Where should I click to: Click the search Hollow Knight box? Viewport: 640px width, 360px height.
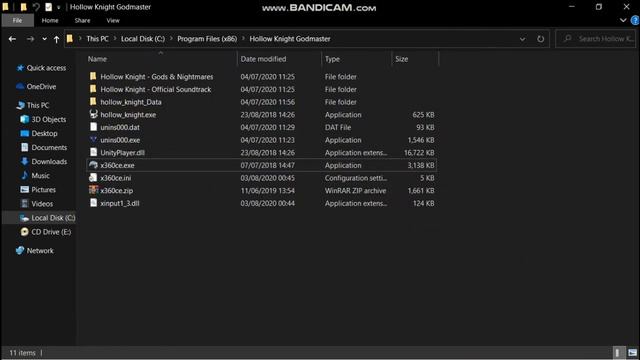pyautogui.click(x=596, y=39)
